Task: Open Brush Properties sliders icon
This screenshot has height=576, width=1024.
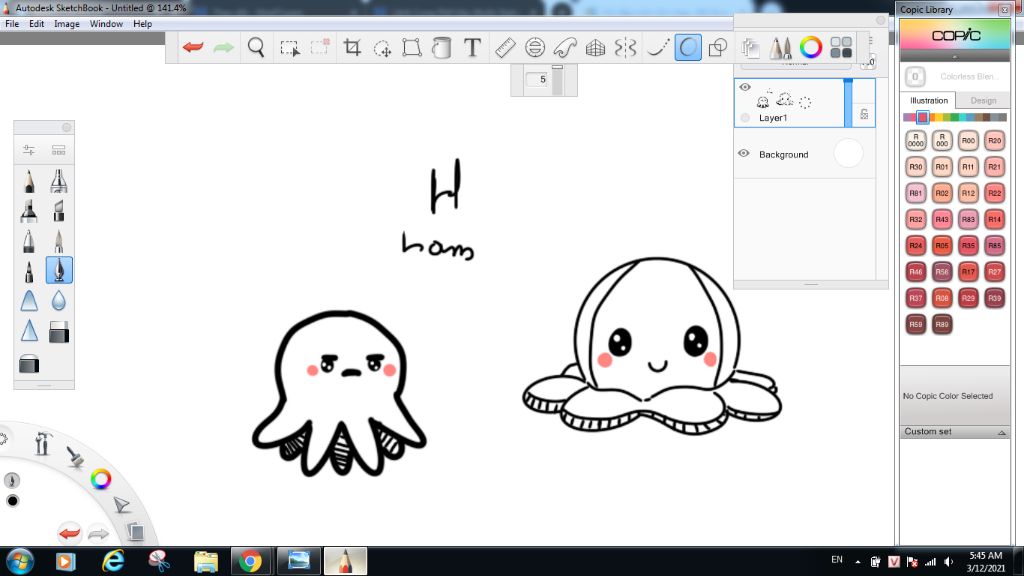Action: click(29, 150)
